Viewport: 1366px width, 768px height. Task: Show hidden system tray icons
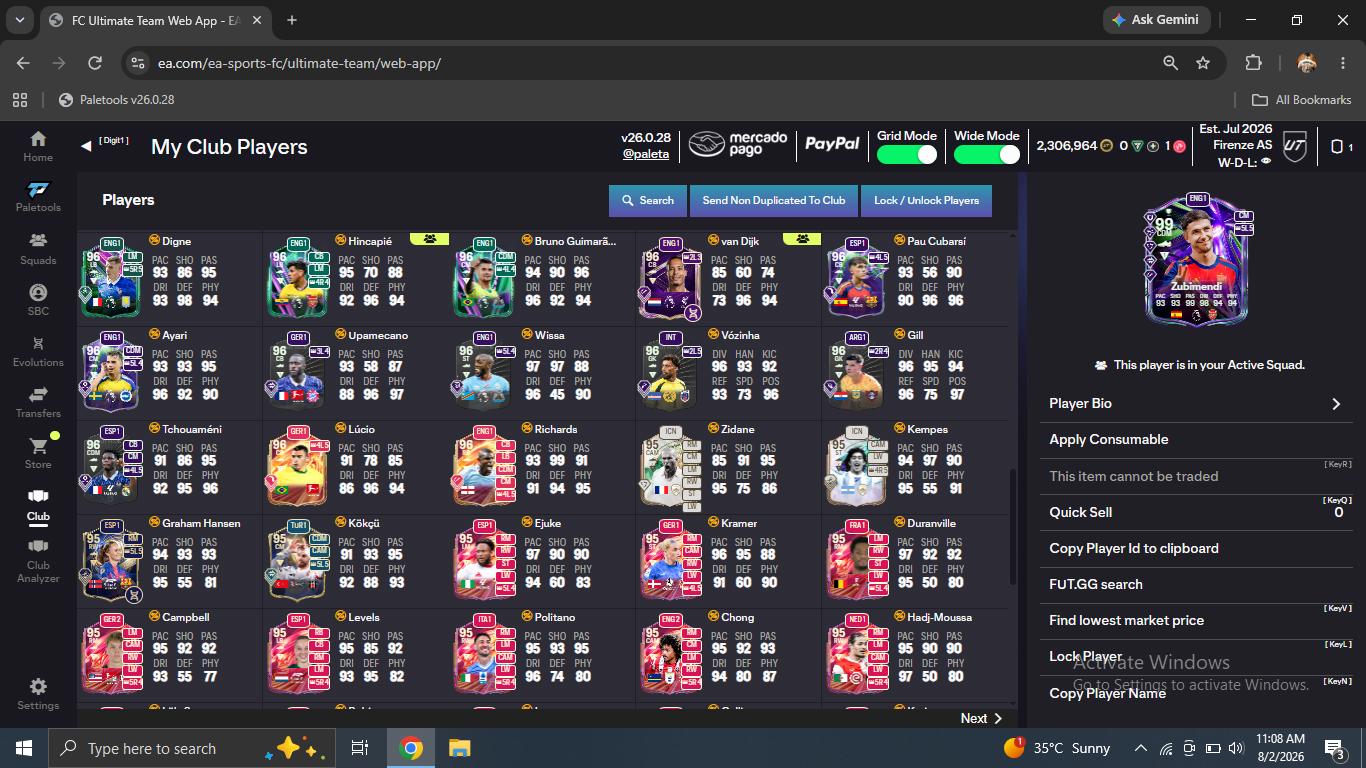tap(1140, 748)
